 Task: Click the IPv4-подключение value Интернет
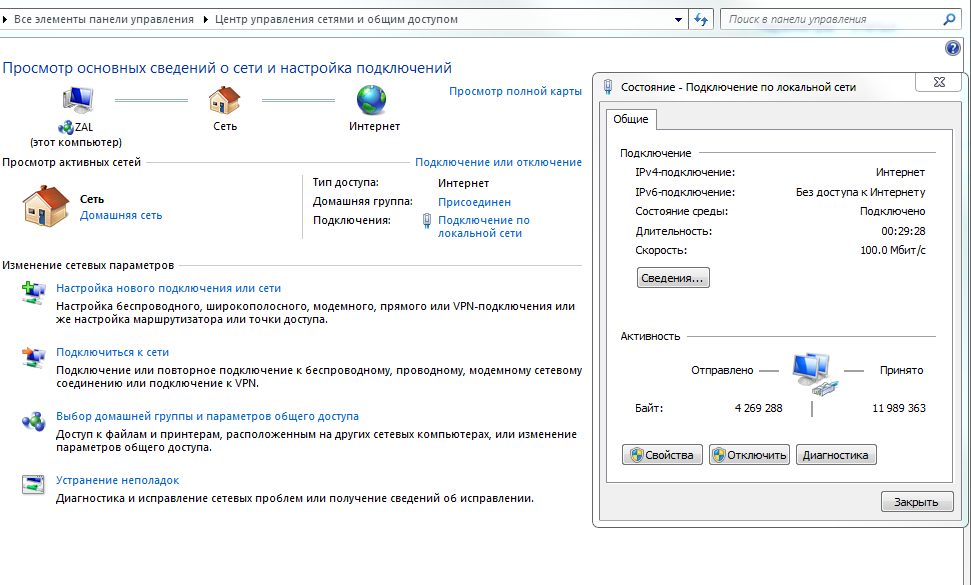[x=900, y=173]
